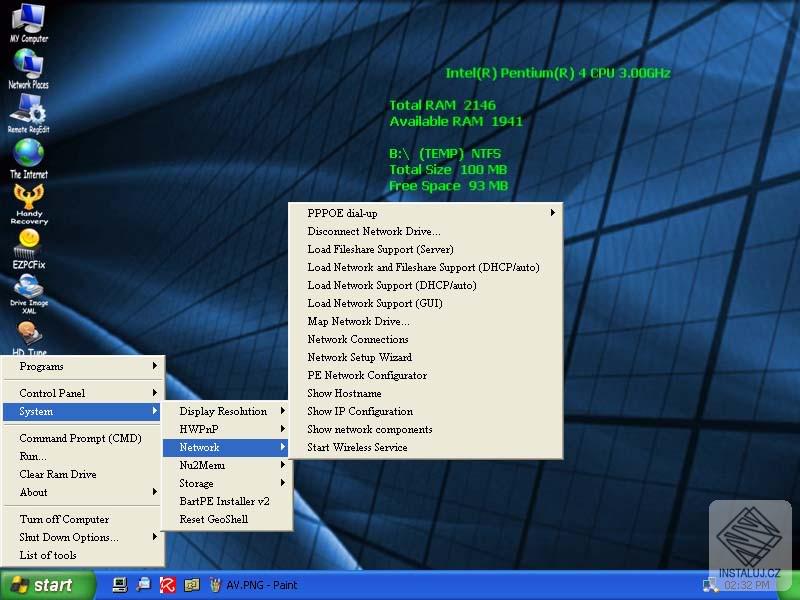Viewport: 800px width, 600px height.
Task: Open Network Places from the desktop
Action: [28, 65]
